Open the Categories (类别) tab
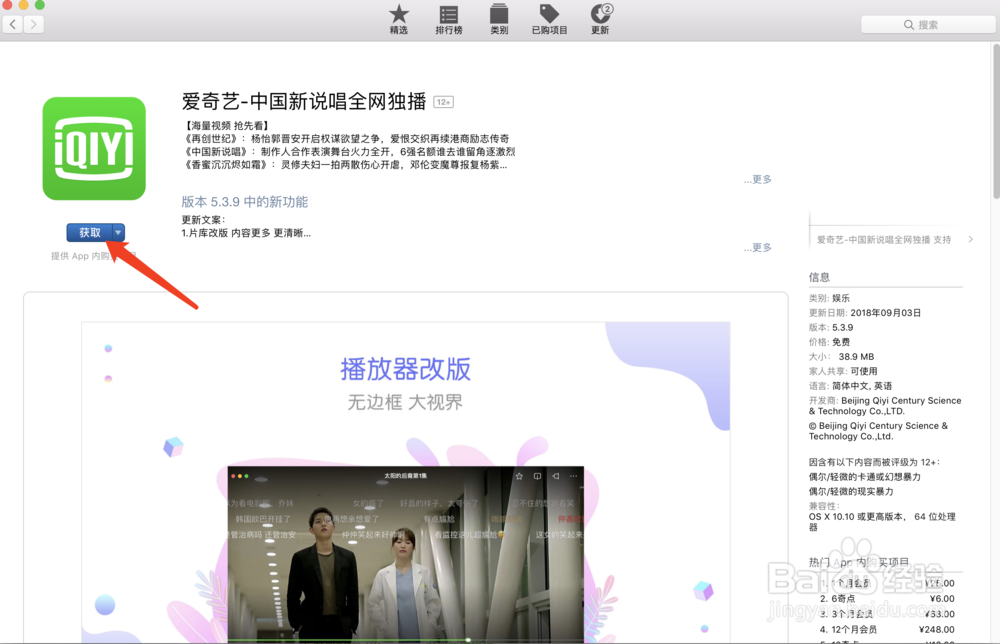The width and height of the screenshot is (1000, 644). pyautogui.click(x=499, y=19)
